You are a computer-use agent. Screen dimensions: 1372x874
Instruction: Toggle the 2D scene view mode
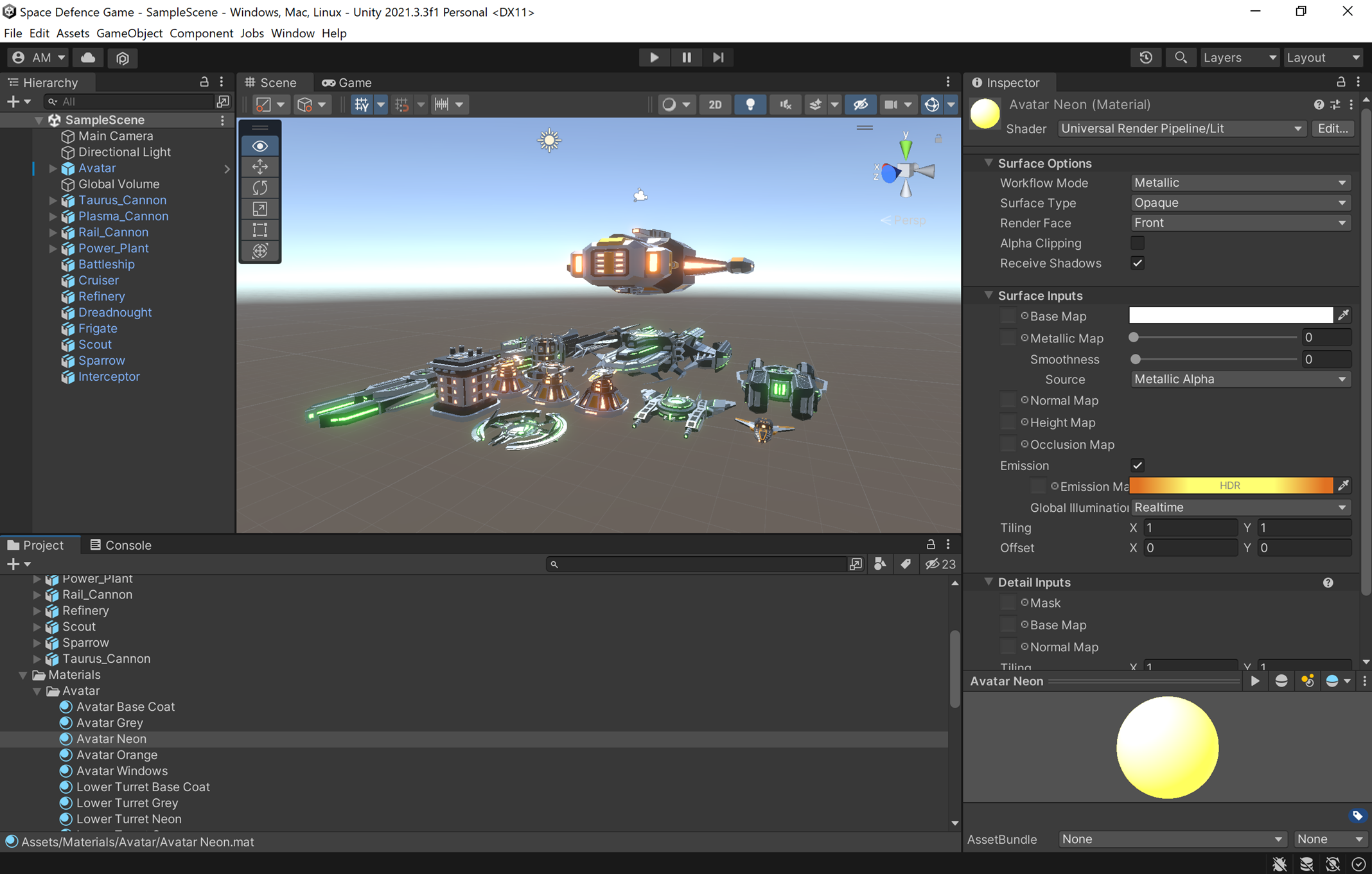point(715,104)
